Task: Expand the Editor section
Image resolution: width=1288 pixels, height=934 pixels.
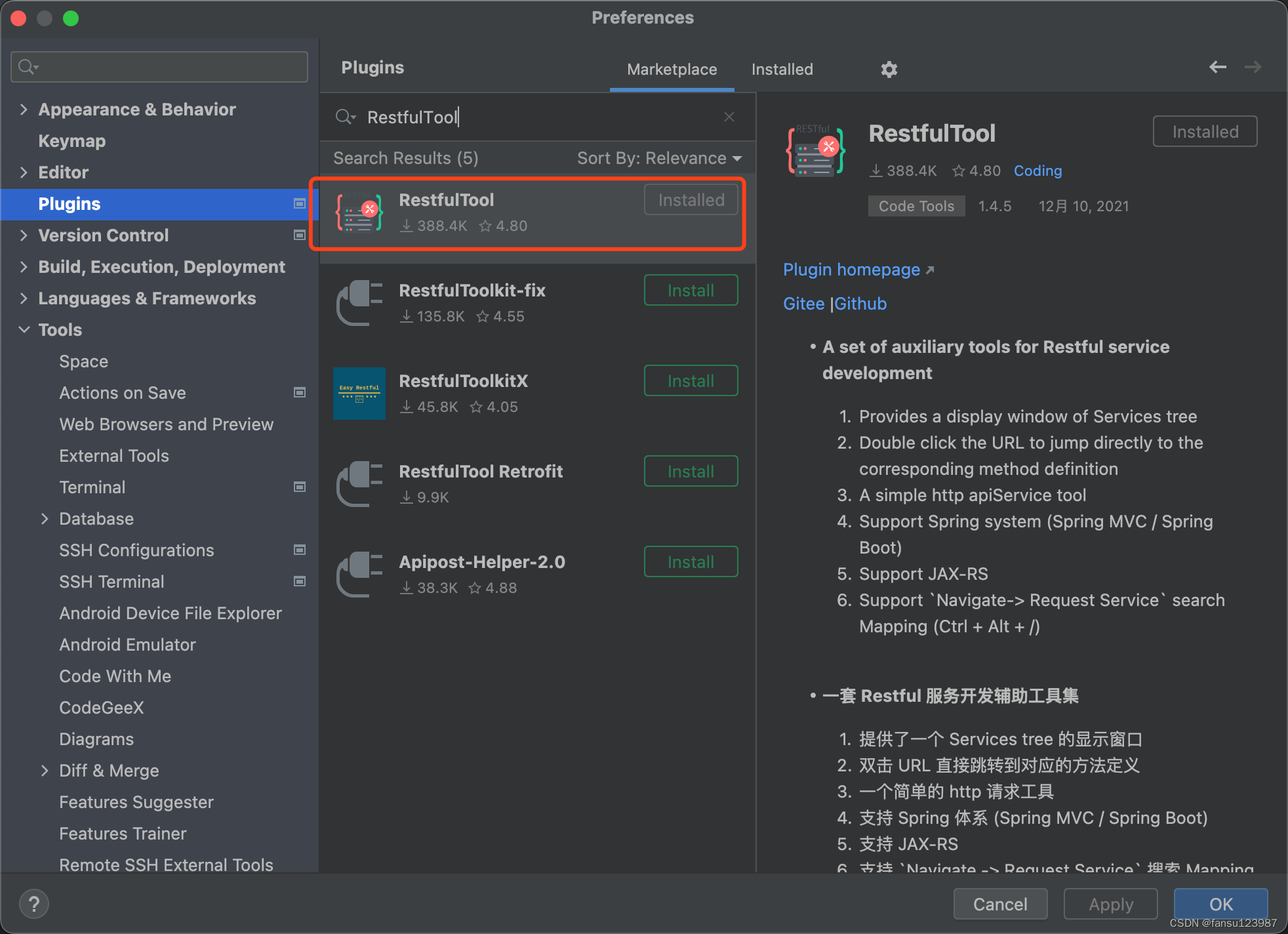Action: pos(24,172)
